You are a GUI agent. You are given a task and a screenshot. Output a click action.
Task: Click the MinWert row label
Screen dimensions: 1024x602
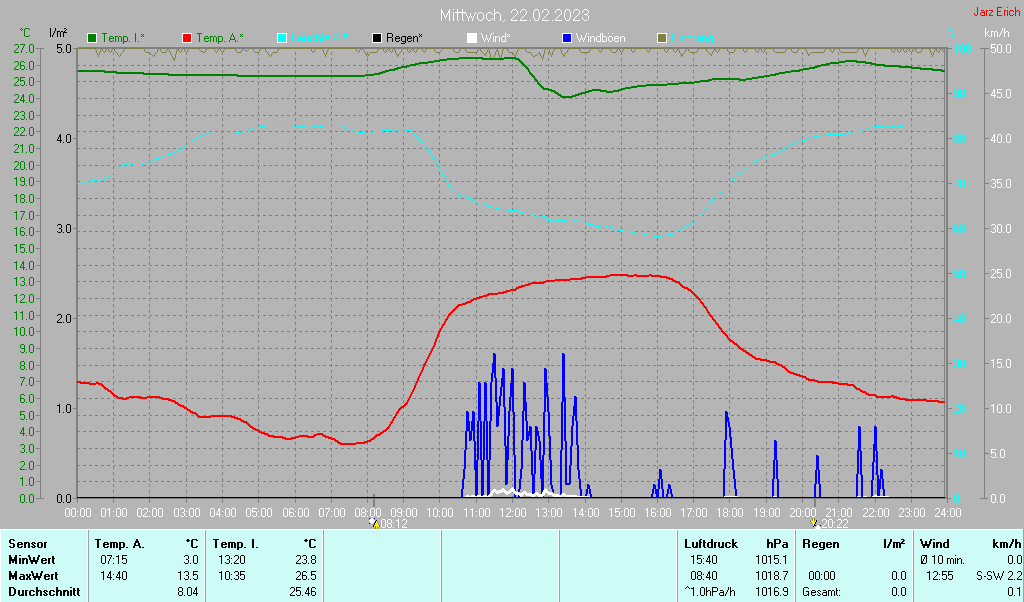coord(32,560)
